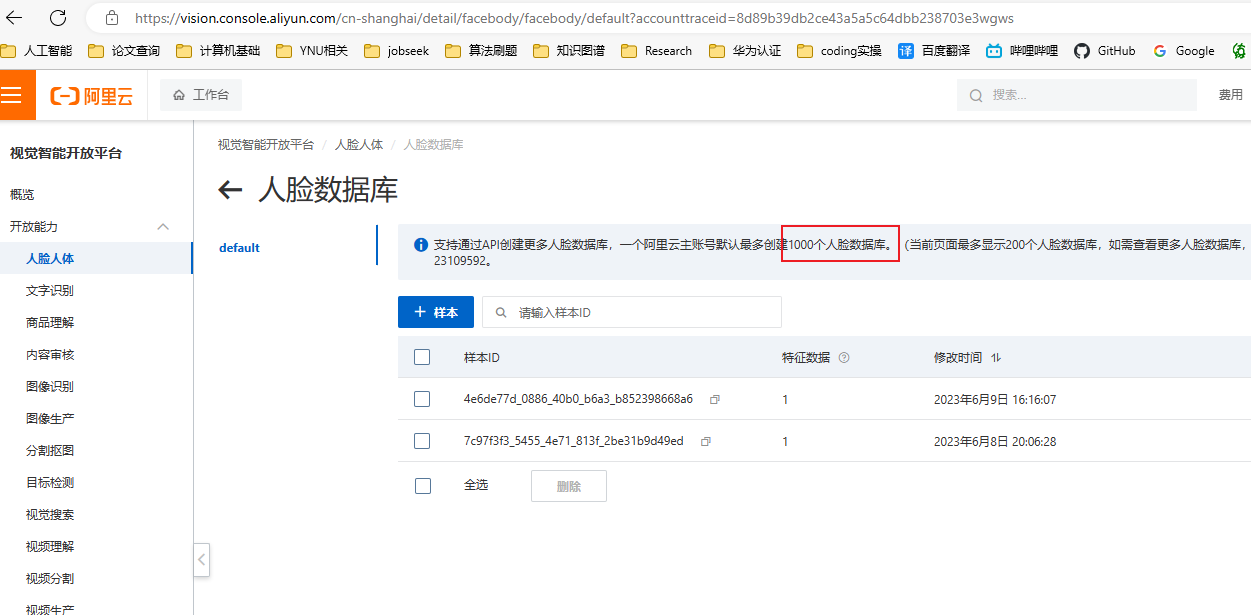Reload the page with refresh icon

pos(58,17)
